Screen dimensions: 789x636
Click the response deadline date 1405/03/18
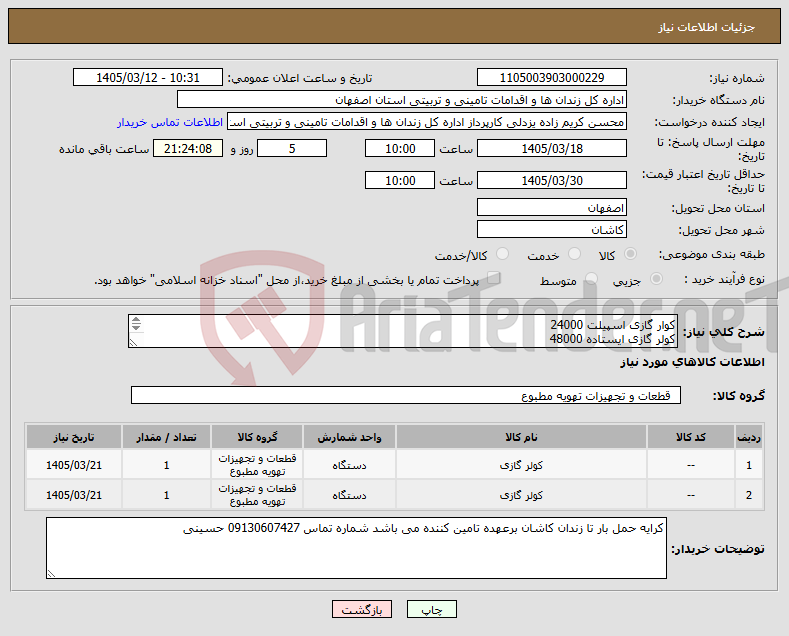coord(551,148)
